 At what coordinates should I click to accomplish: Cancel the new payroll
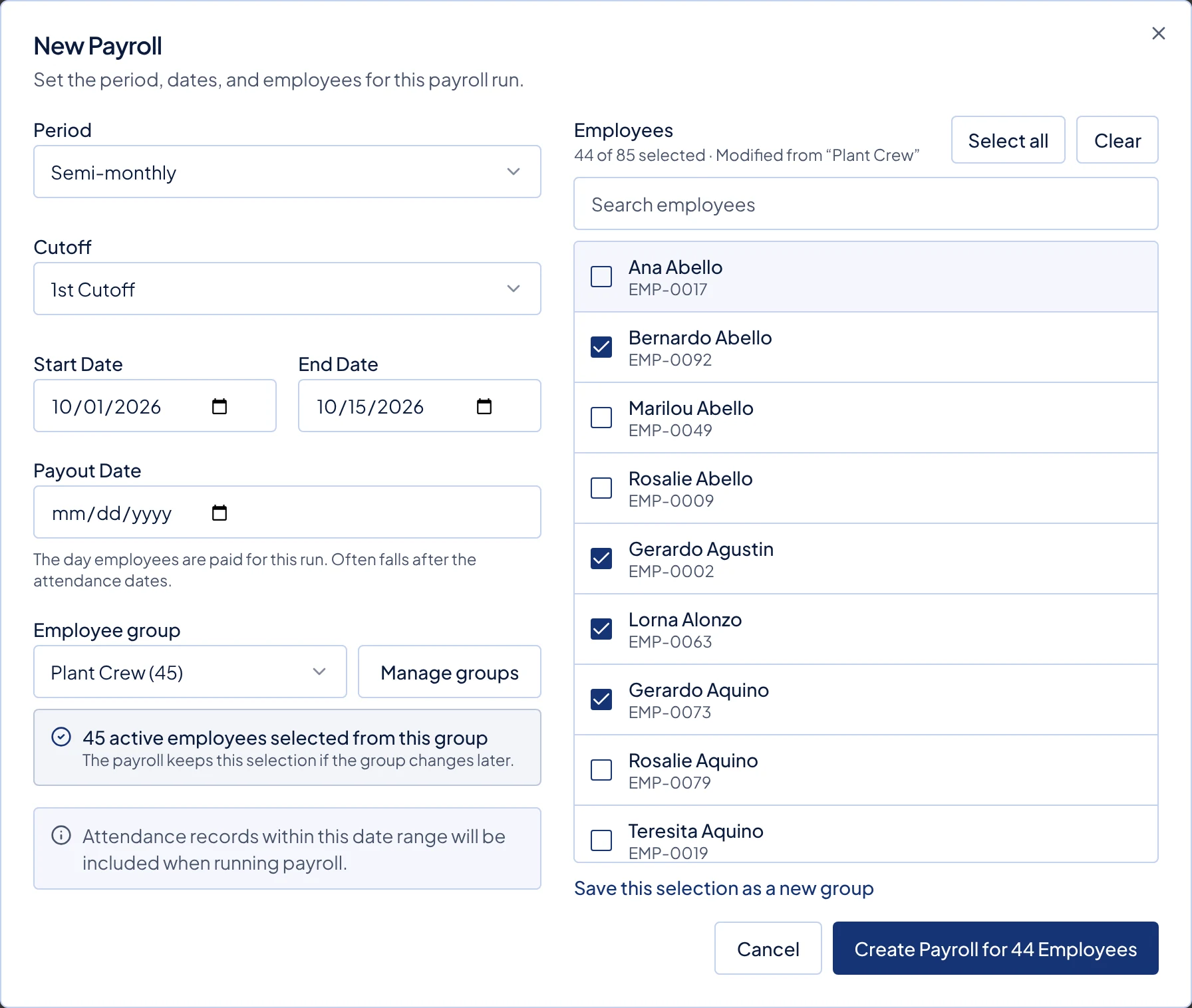click(768, 948)
